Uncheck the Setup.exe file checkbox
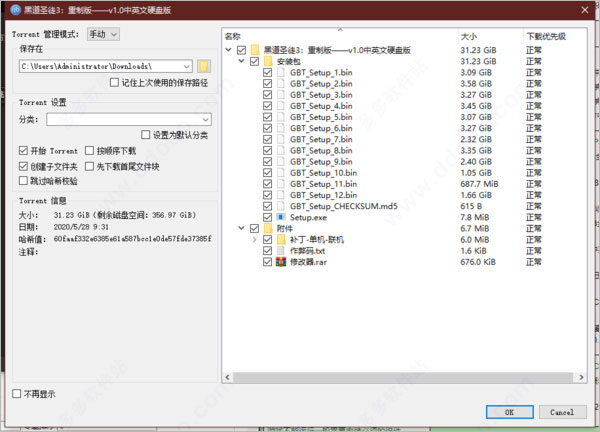This screenshot has height=432, width=600. click(x=267, y=217)
